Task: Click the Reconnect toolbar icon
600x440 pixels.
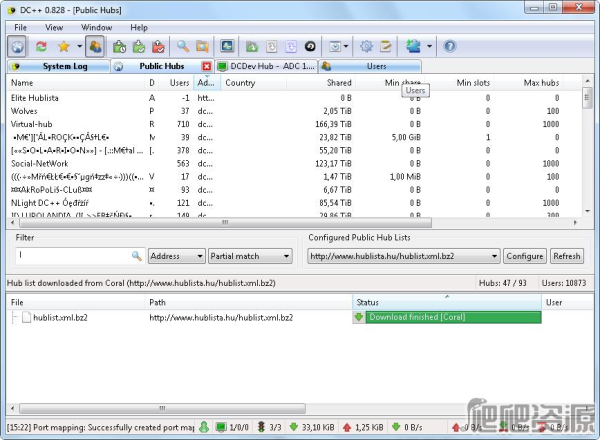Action: click(x=41, y=46)
